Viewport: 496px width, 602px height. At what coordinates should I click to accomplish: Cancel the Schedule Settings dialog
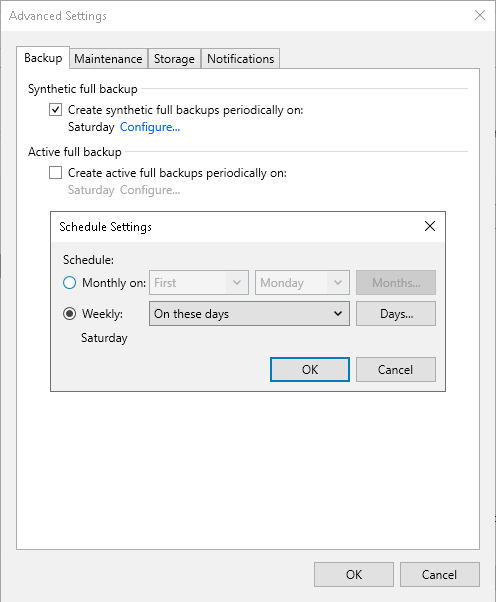(x=396, y=369)
